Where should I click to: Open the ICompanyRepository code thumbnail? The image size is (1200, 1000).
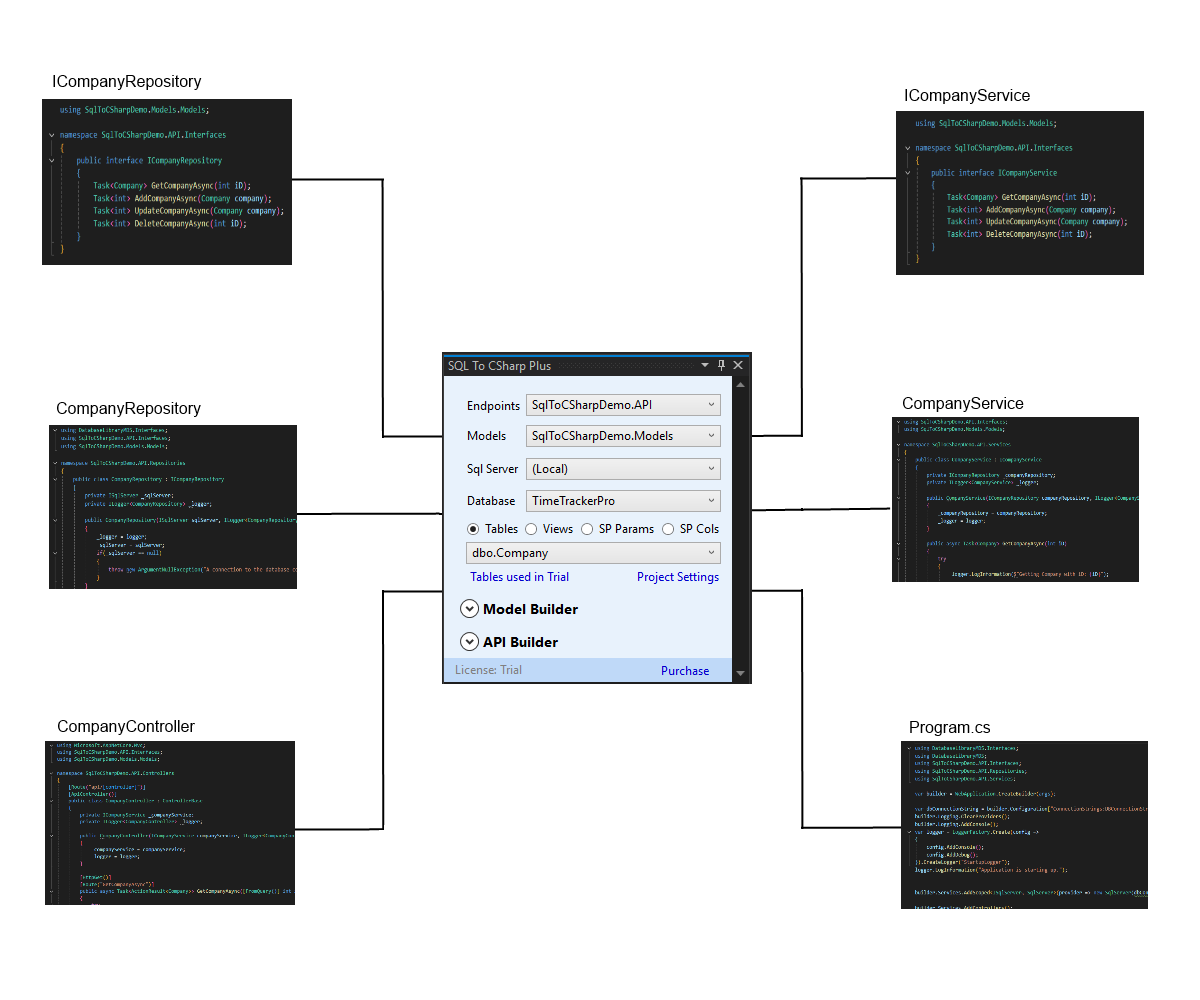[x=167, y=182]
